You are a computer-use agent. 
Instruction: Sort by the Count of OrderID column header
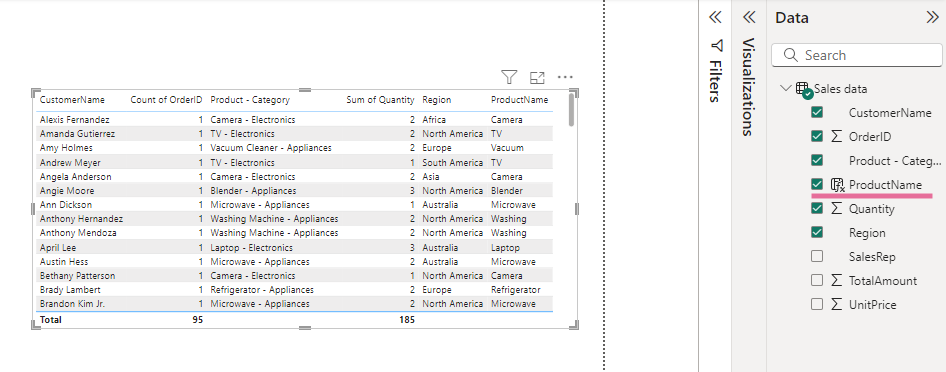pos(167,99)
